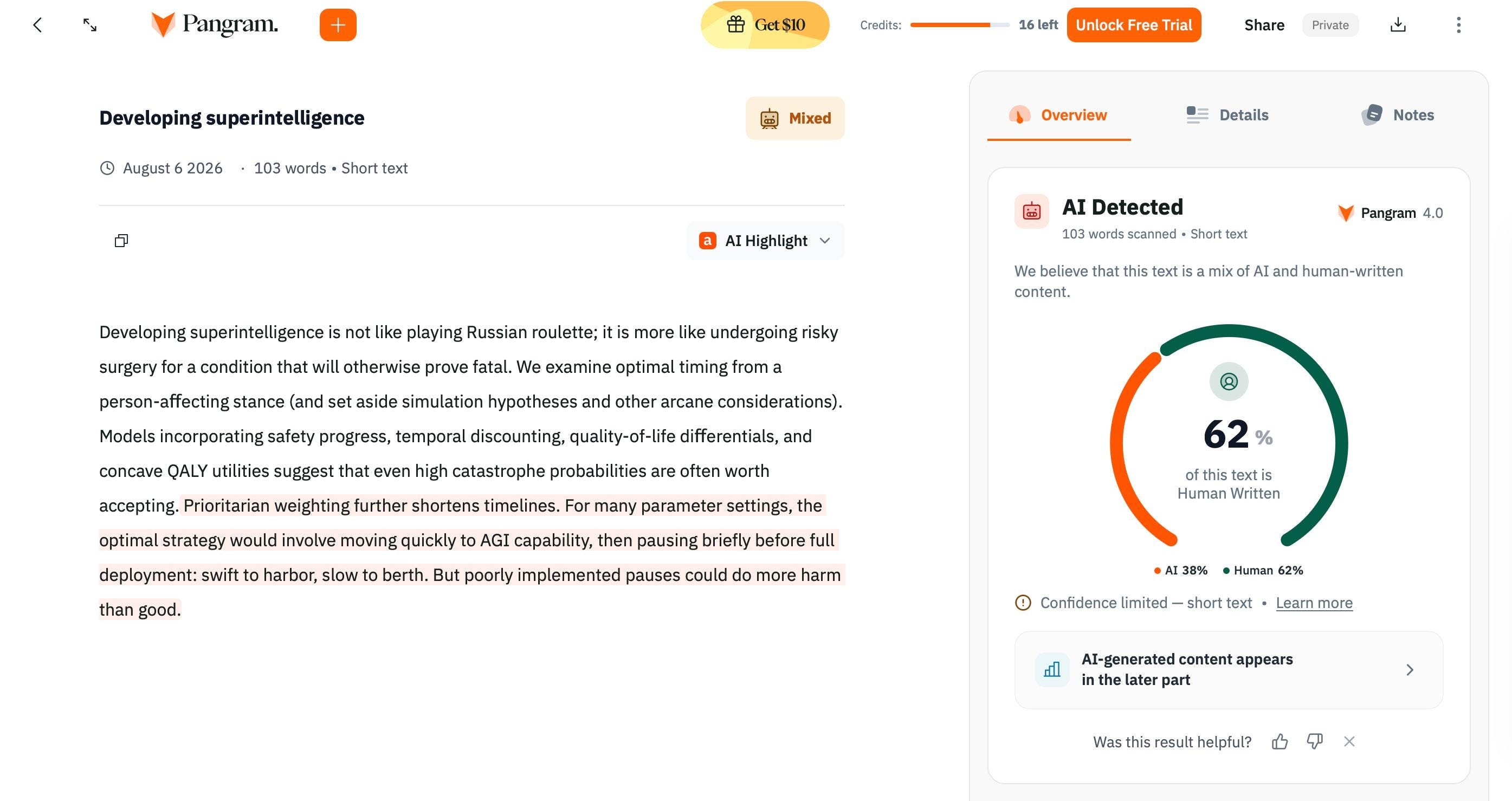This screenshot has width=1512, height=801.
Task: Switch to the Details tab
Action: point(1227,115)
